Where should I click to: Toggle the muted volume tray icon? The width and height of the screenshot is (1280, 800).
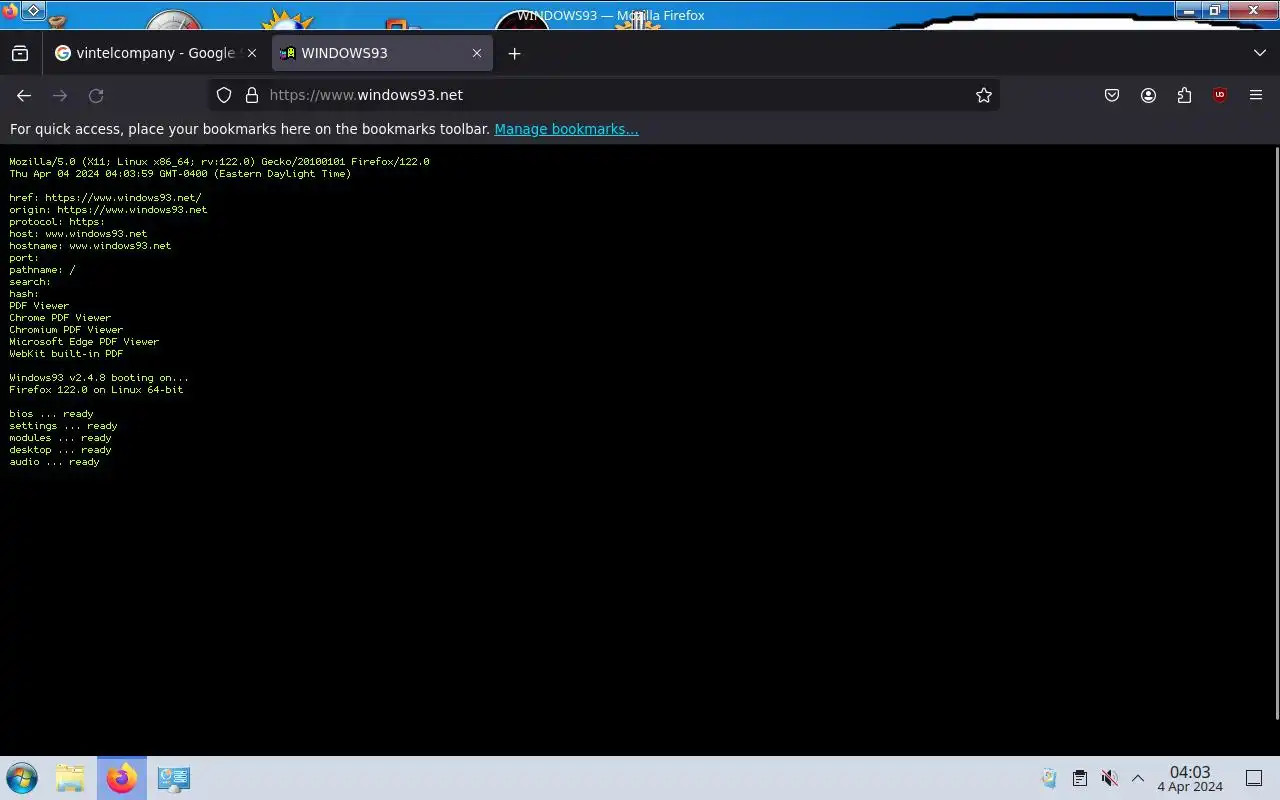click(1109, 778)
